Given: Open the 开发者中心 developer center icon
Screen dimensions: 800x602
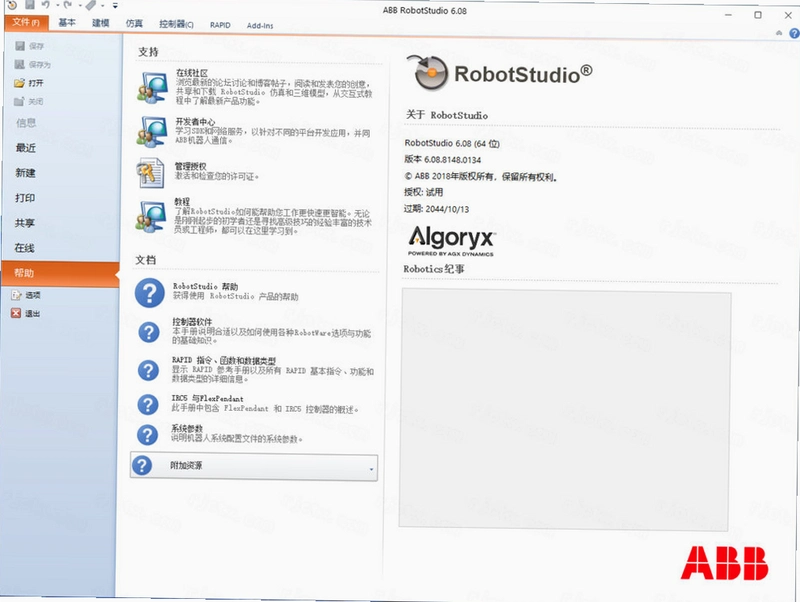Looking at the screenshot, I should coord(152,131).
